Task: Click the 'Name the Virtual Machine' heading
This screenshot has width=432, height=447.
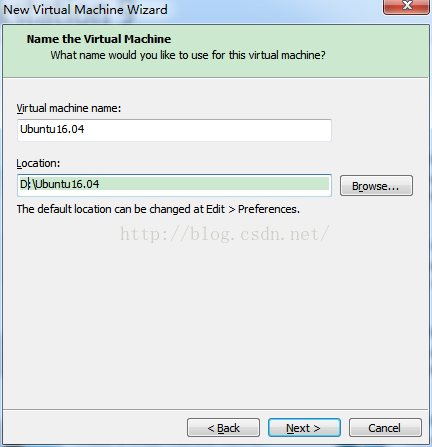Action: coord(99,39)
